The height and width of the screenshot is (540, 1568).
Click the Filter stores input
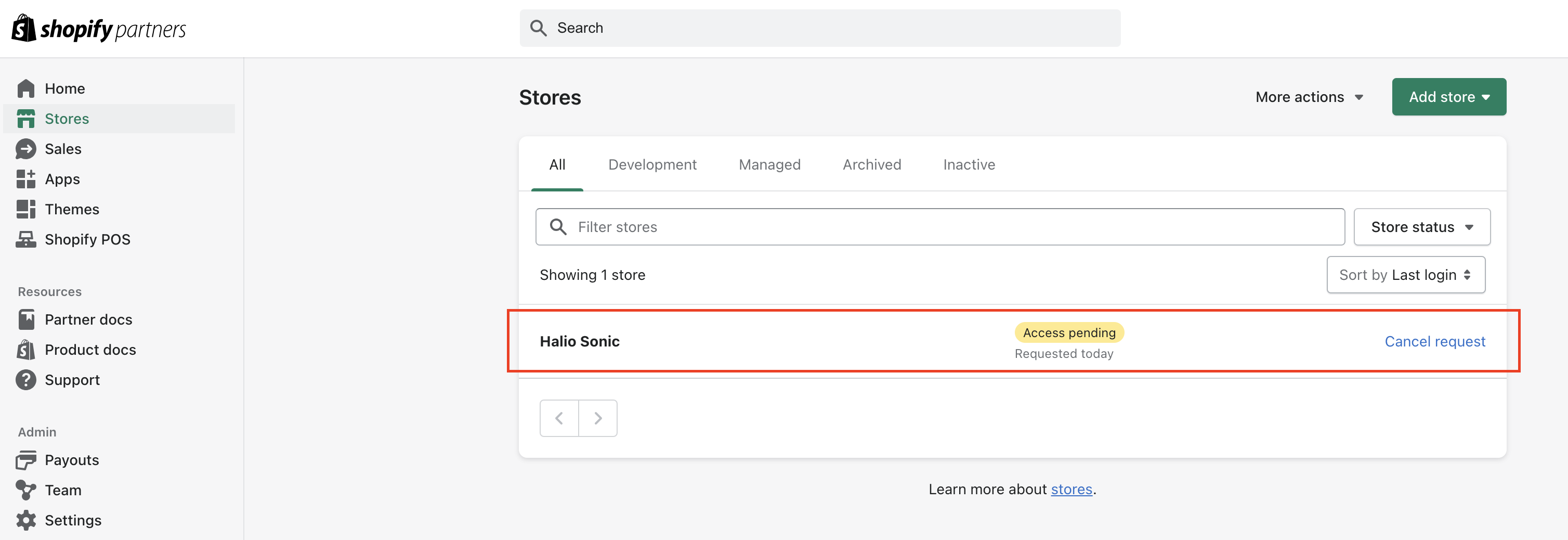click(x=940, y=227)
